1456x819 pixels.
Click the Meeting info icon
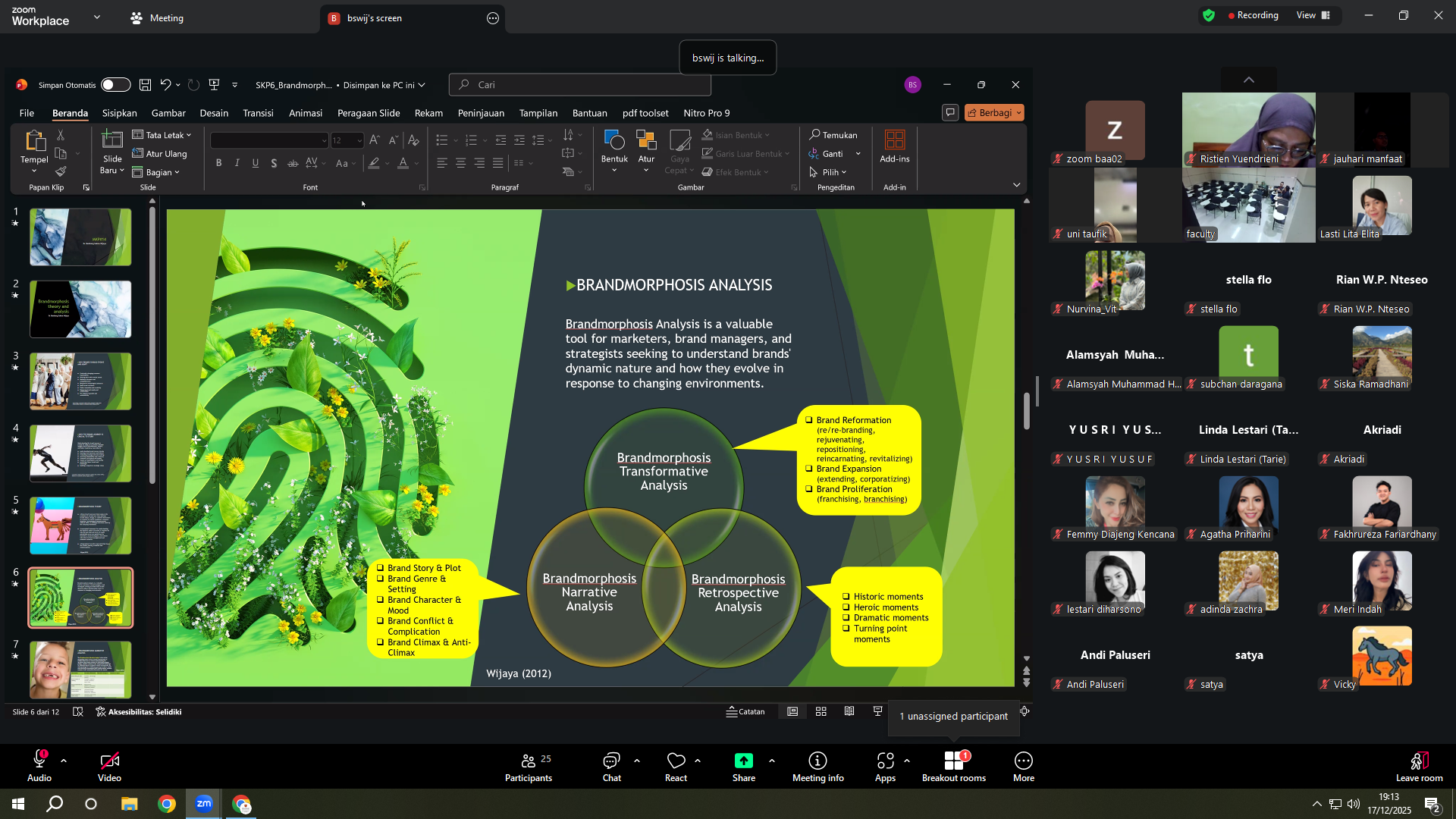coord(817,761)
